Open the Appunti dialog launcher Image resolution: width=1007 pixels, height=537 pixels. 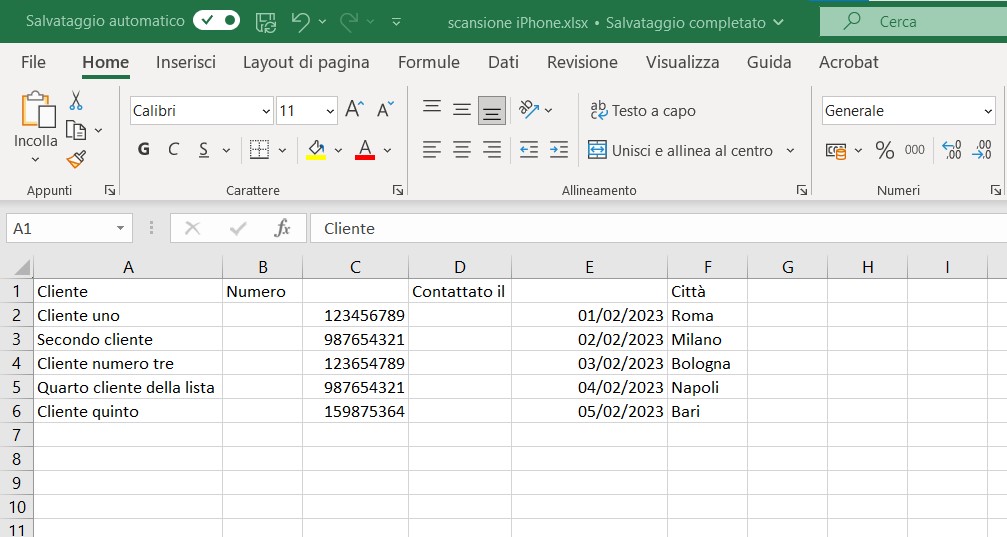[110, 190]
